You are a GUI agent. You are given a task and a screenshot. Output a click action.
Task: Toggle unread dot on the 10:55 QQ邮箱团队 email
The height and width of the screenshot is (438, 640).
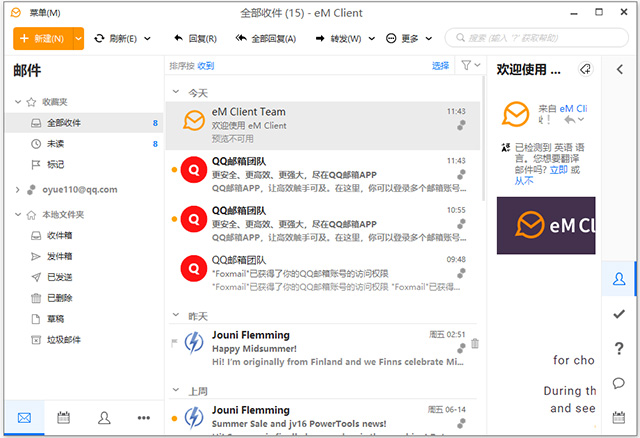click(x=174, y=219)
